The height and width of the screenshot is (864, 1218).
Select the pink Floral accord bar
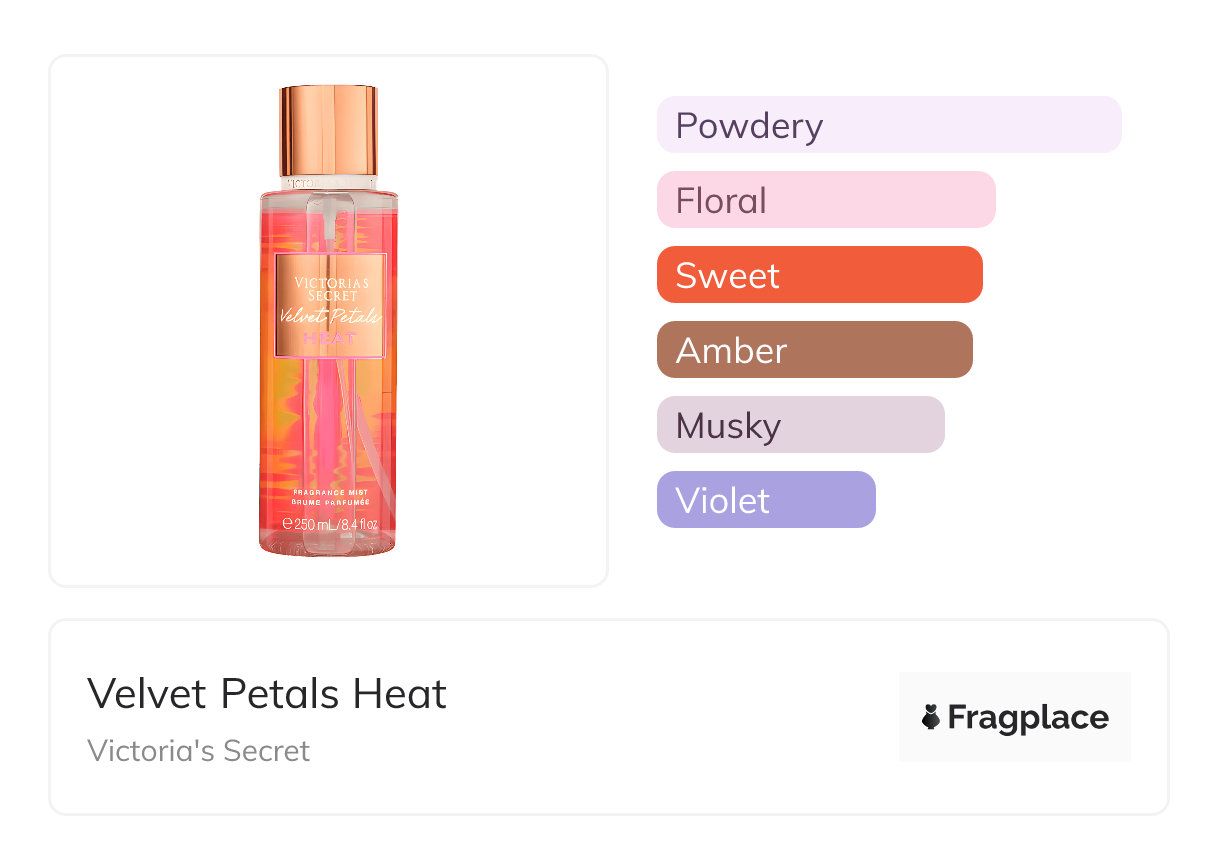(825, 200)
